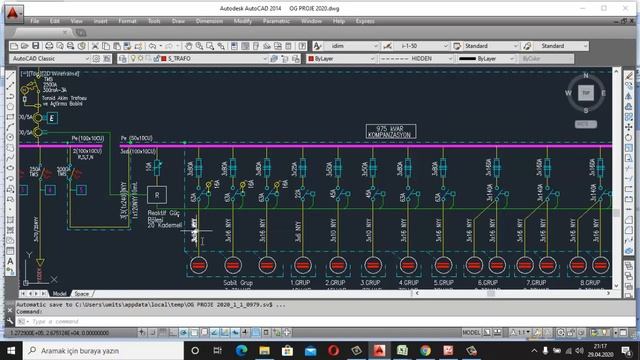Save the drawing with the floppy icon
Viewport: 640px width, 360px height.
pos(36,46)
